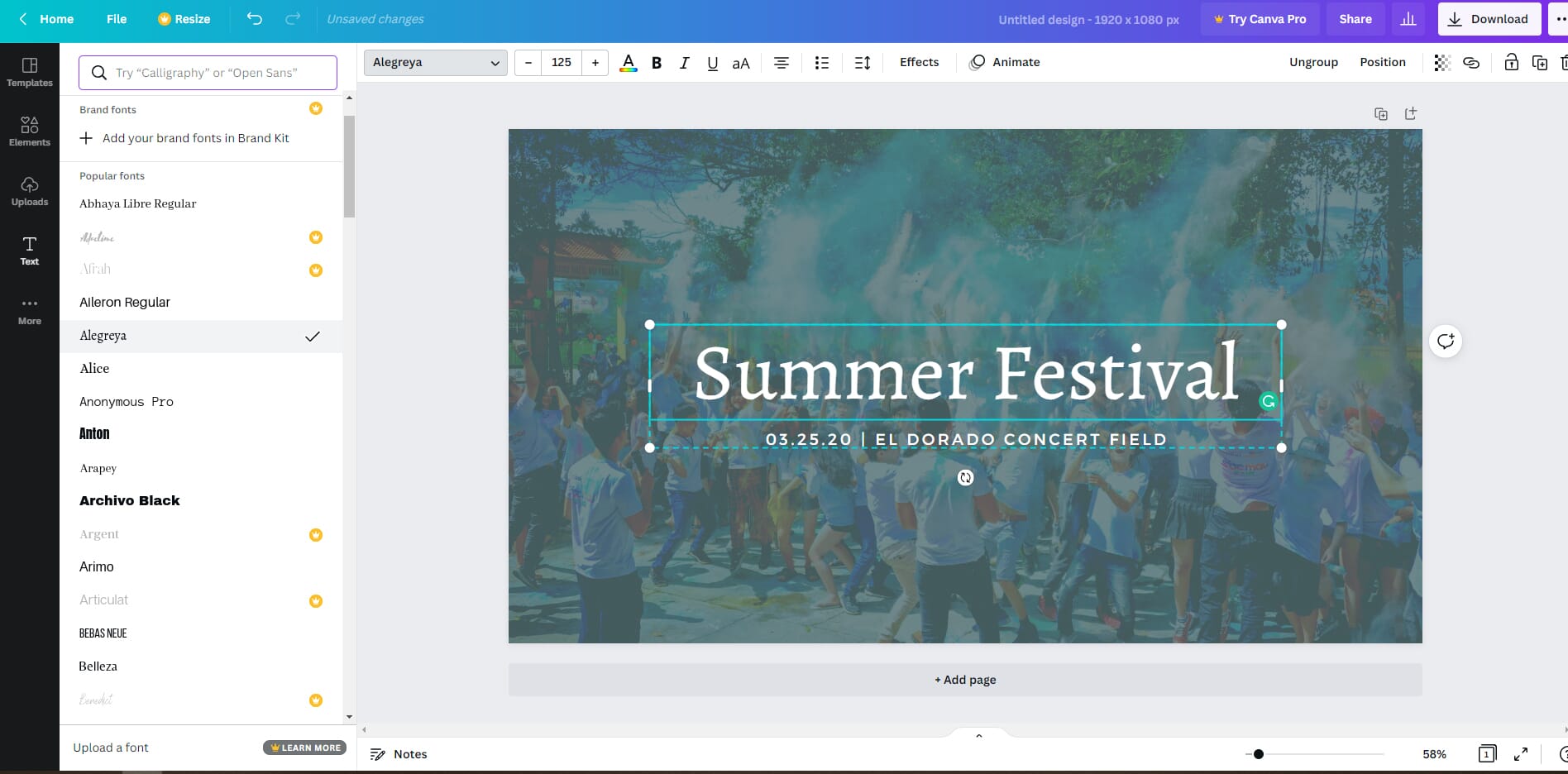Click the font search field
This screenshot has width=1568, height=774.
point(208,73)
